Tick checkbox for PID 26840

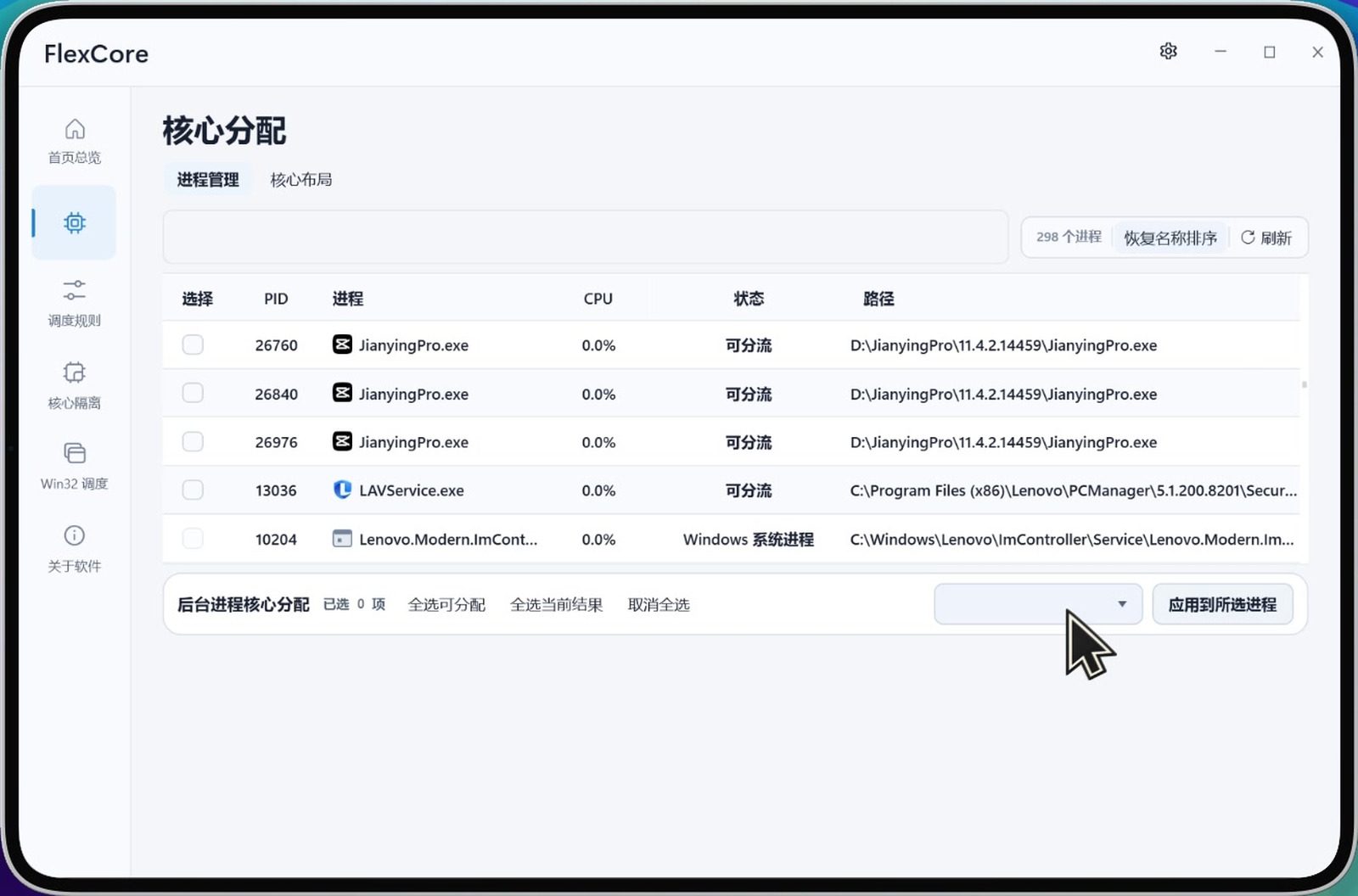point(193,393)
